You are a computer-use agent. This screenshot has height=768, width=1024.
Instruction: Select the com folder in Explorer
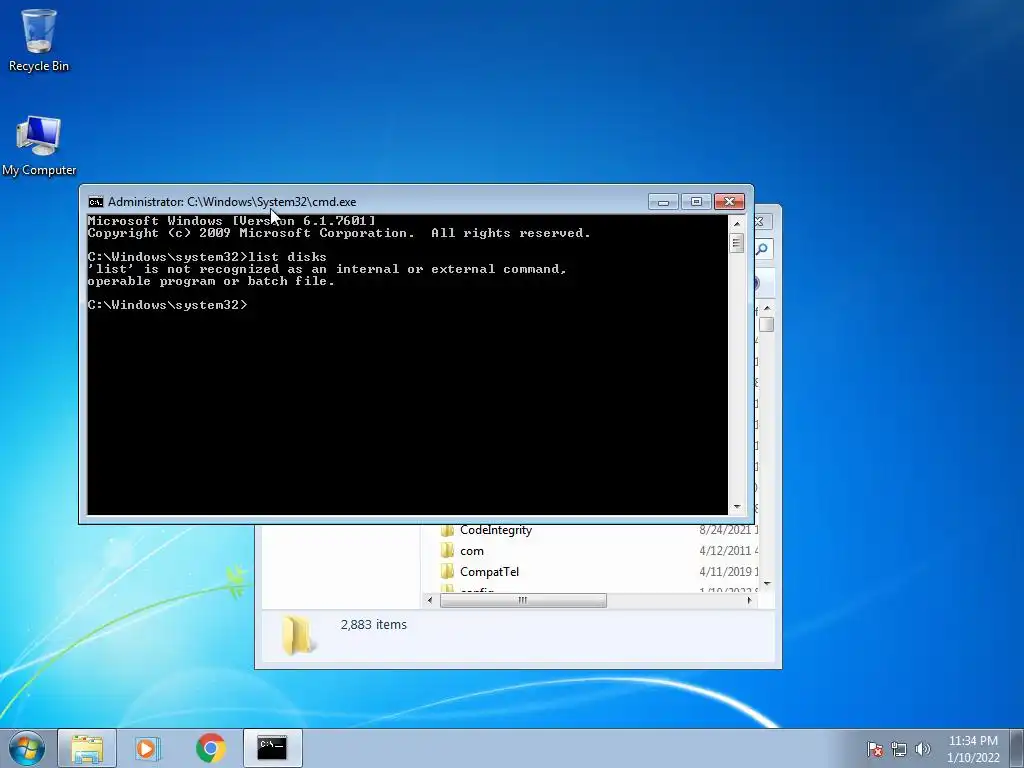pyautogui.click(x=472, y=551)
